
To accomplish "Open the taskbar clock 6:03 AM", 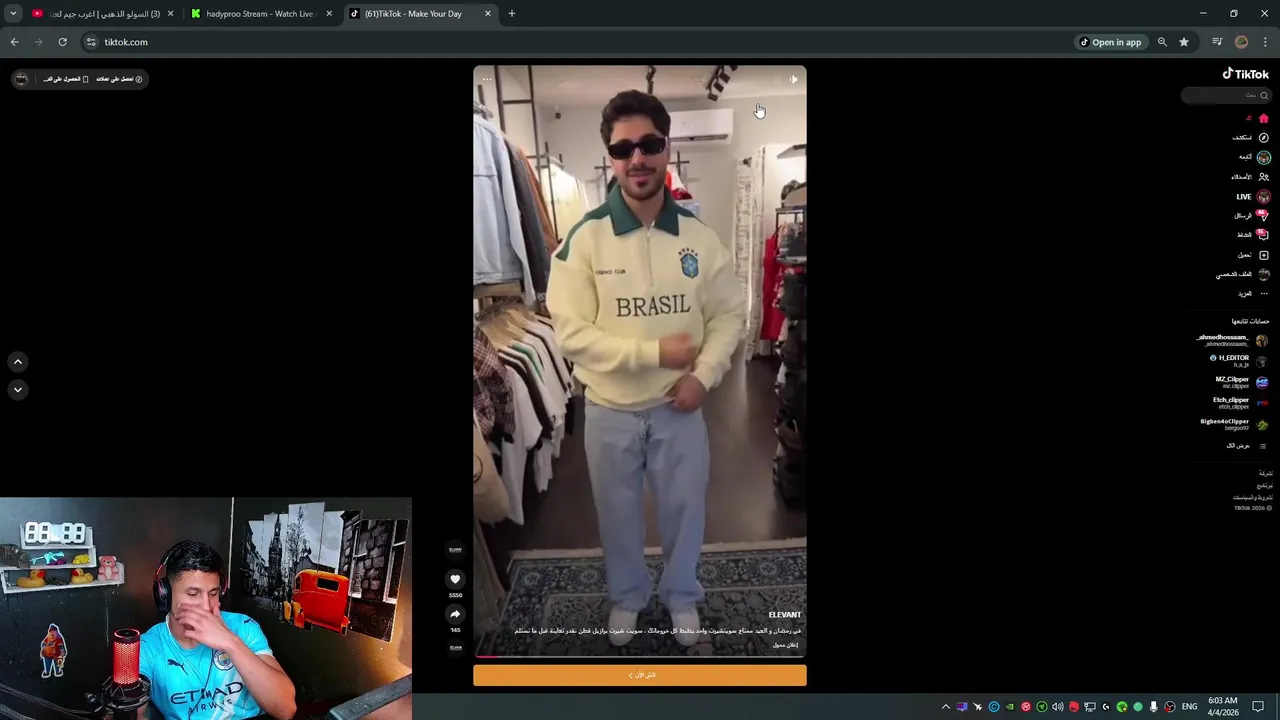I will [x=1222, y=706].
